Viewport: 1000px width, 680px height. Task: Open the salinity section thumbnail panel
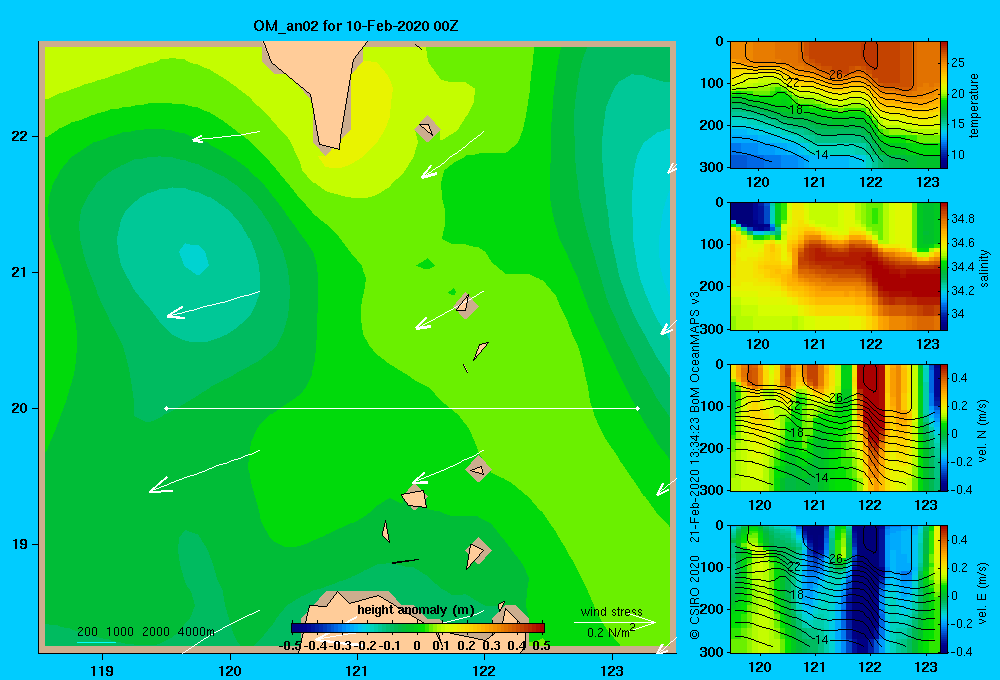coord(835,267)
